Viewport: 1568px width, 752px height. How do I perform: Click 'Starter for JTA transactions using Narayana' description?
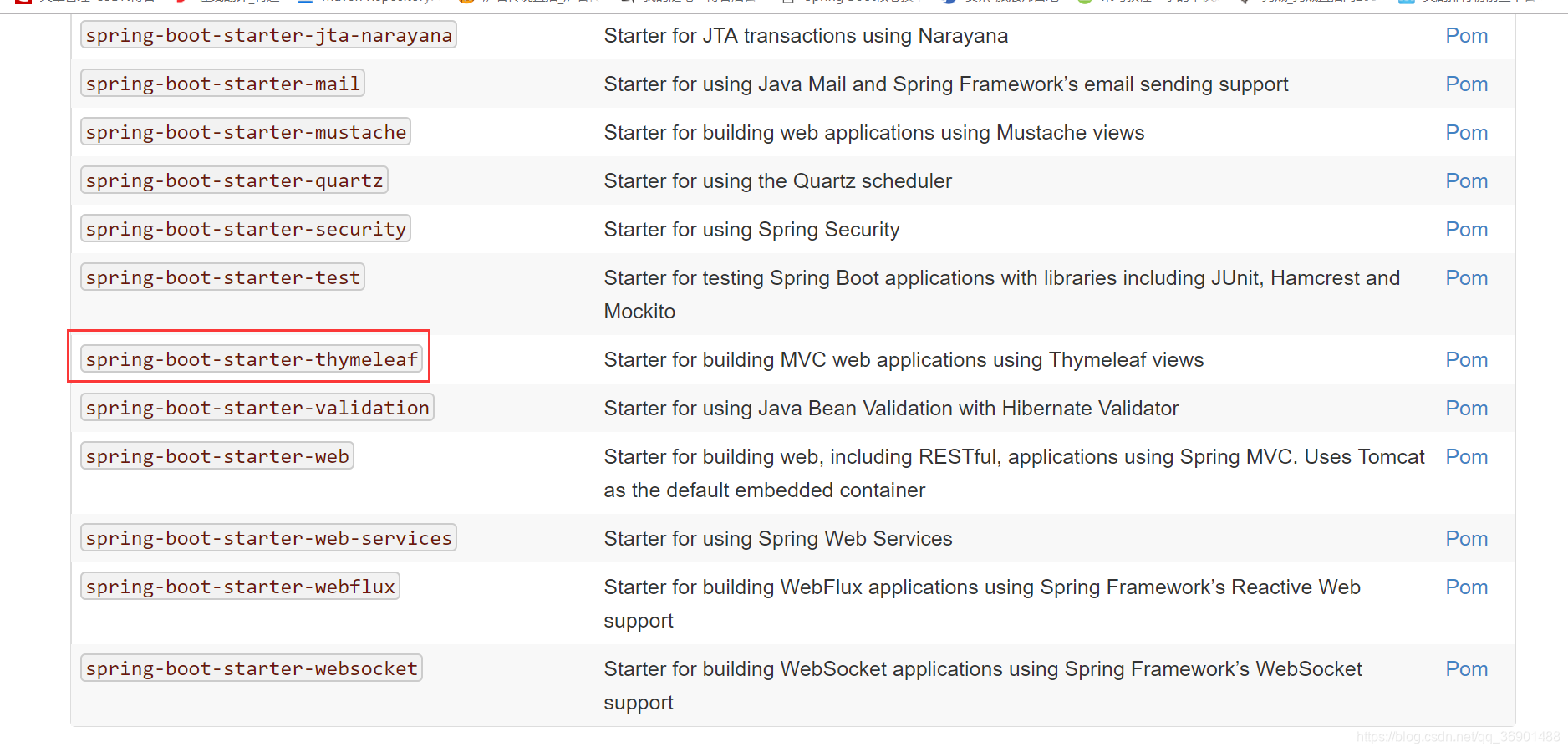[x=806, y=36]
